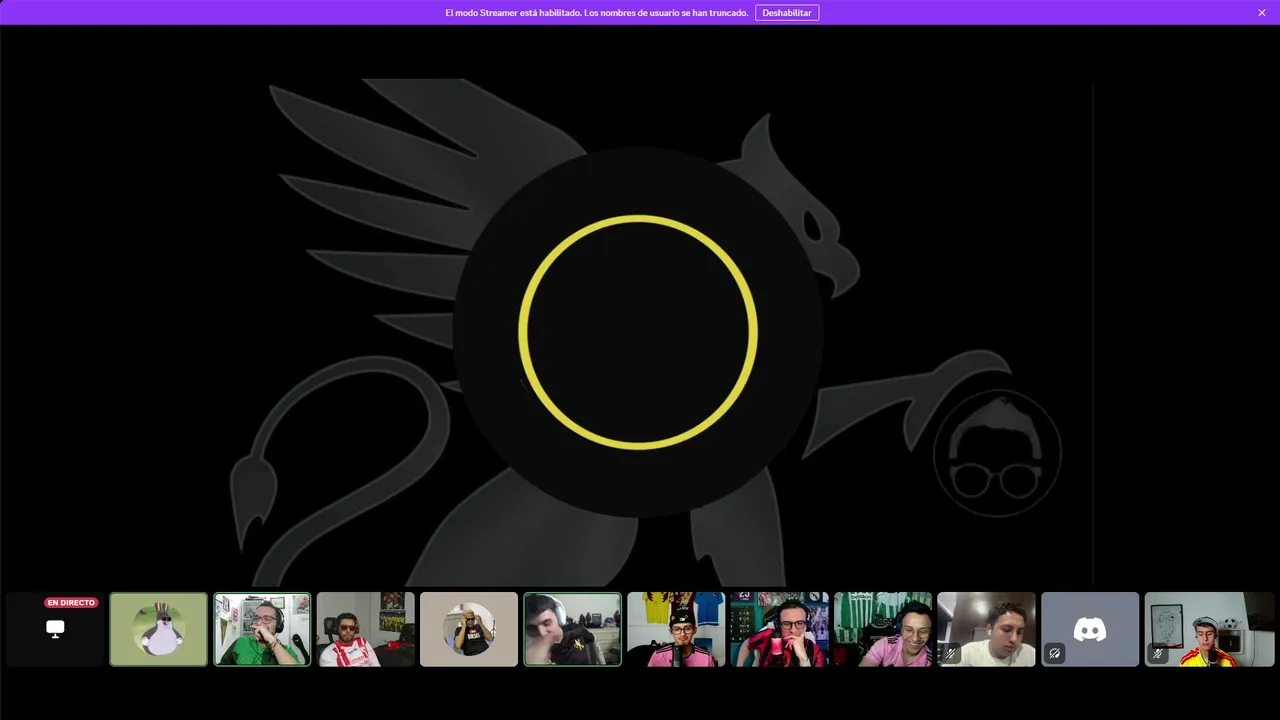The width and height of the screenshot is (1280, 720).
Task: Click the 'El modo Streamer está habilitado' banner text
Action: click(596, 13)
